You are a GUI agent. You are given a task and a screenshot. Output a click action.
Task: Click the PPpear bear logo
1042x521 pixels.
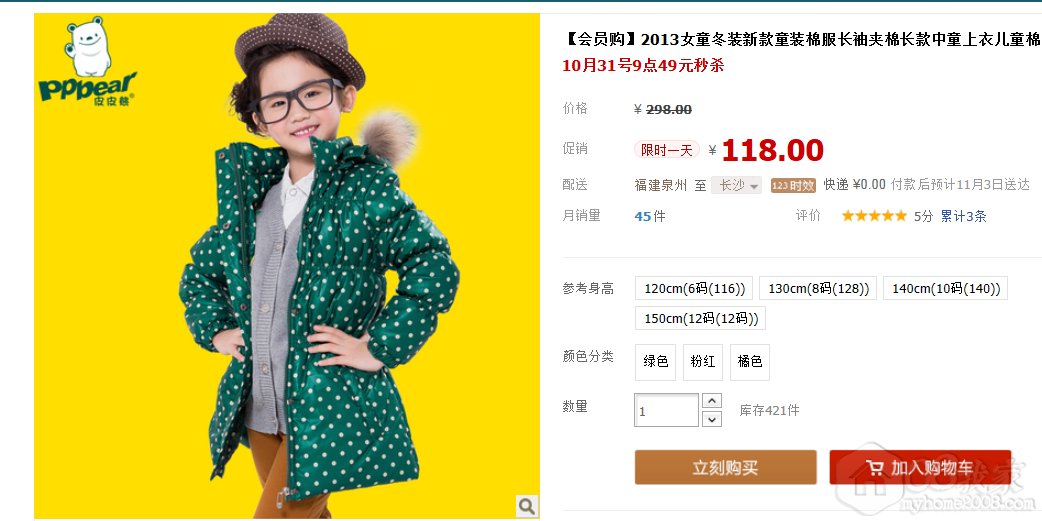87,60
